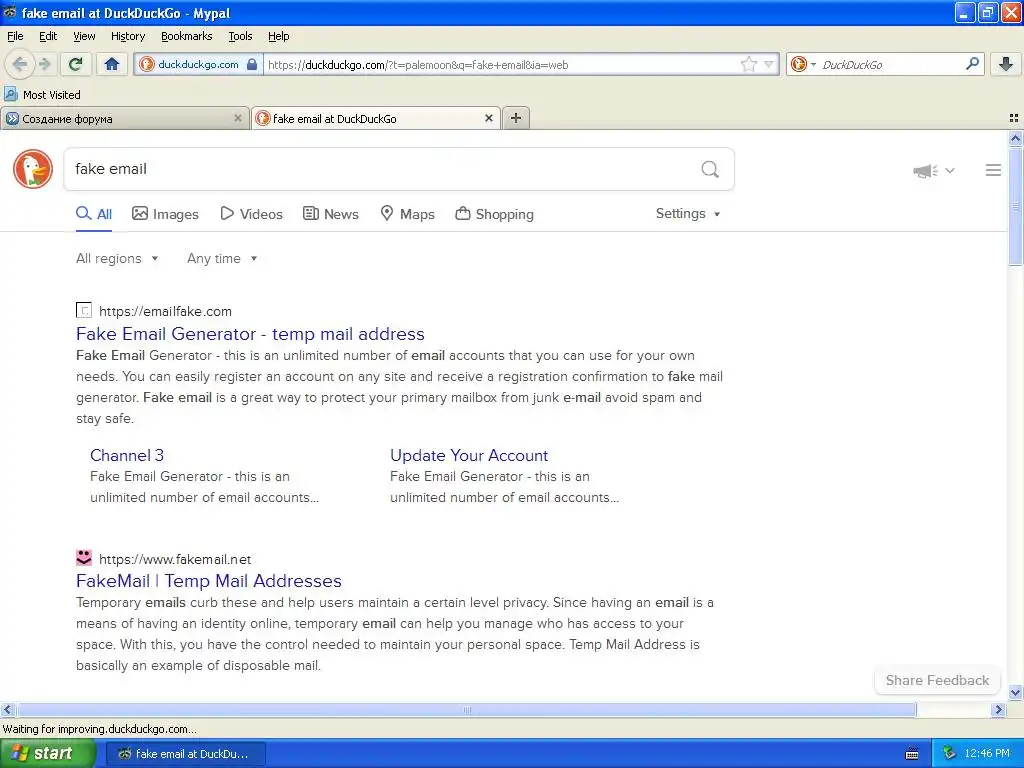Expand the Any time filter
The width and height of the screenshot is (1024, 768).
(x=222, y=259)
